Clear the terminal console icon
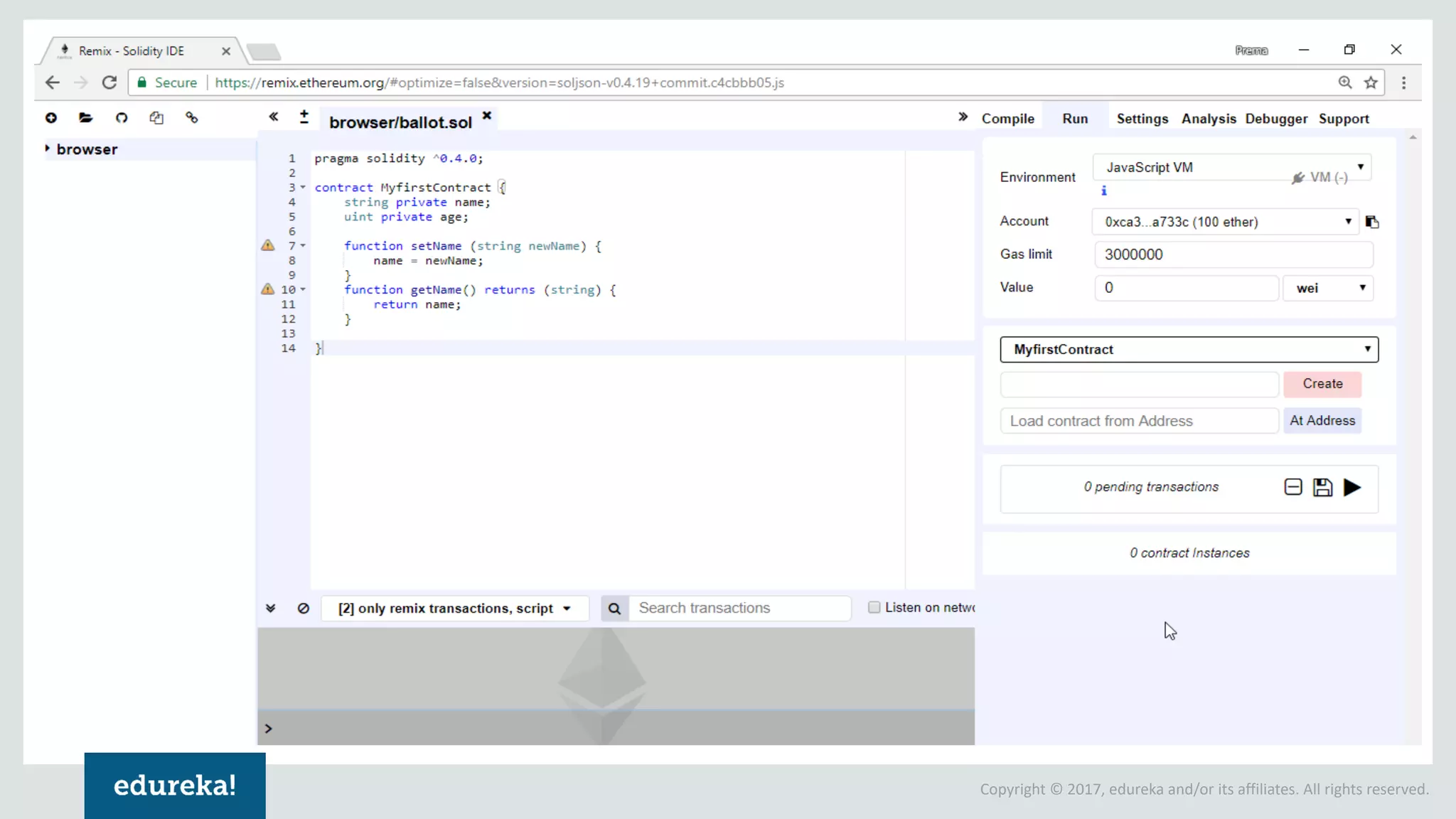Viewport: 1456px width, 819px height. coord(304,609)
